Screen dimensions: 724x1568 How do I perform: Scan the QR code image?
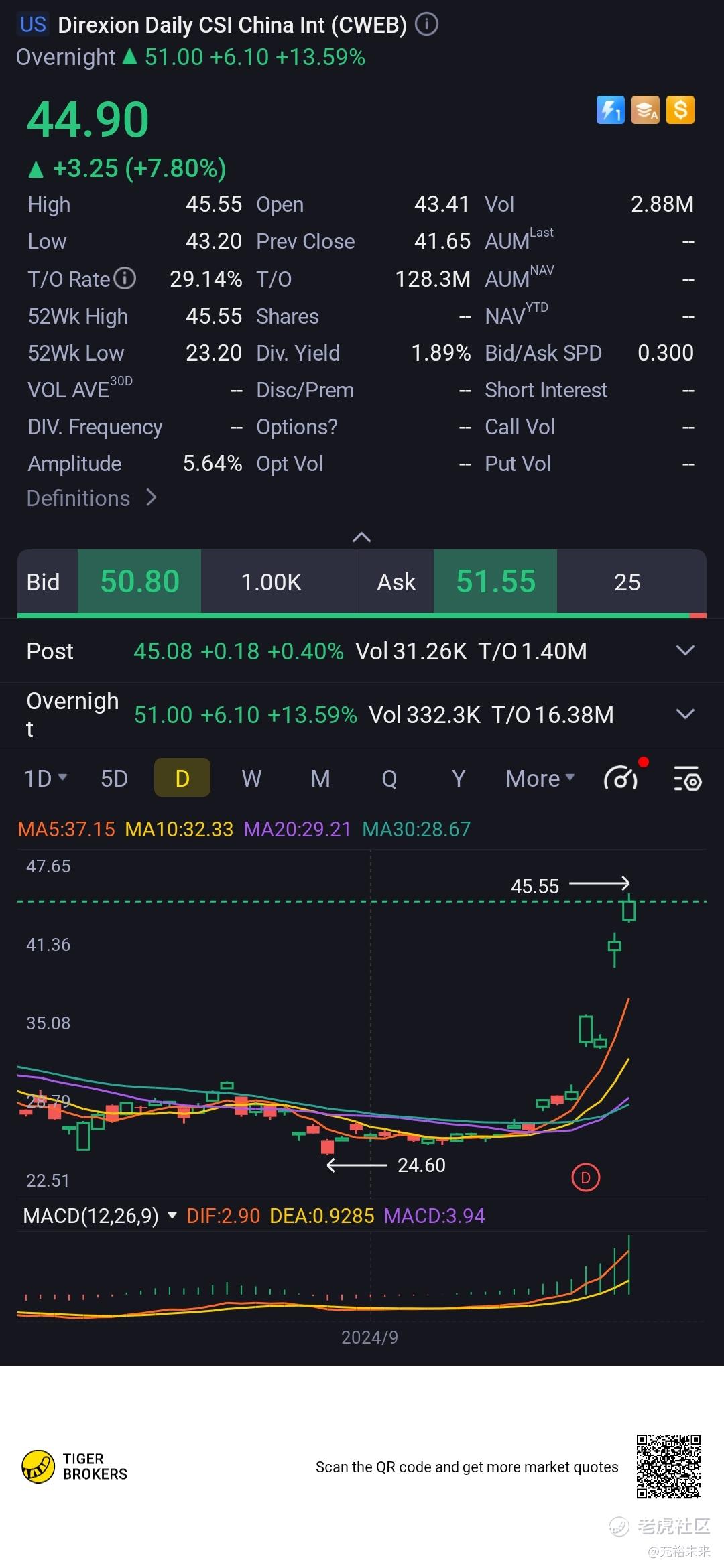coord(668,1466)
